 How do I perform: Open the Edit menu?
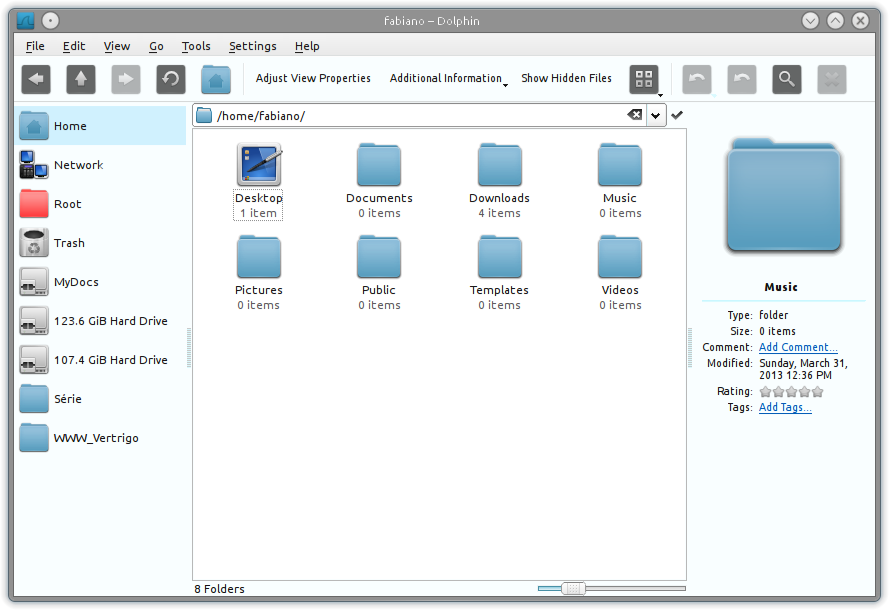coord(74,46)
